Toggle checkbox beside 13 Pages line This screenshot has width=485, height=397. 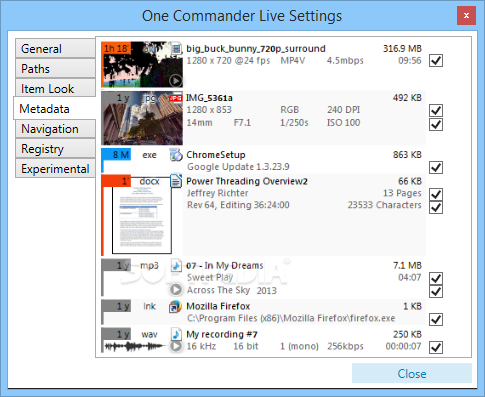coord(436,194)
